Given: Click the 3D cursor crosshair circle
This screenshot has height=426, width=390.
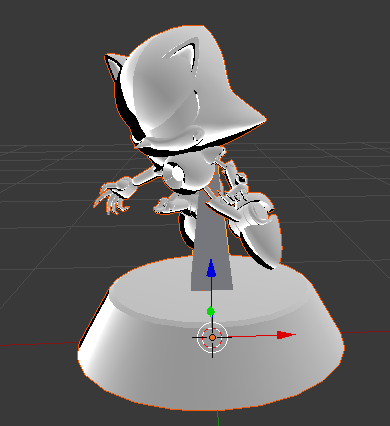Looking at the screenshot, I should [212, 338].
